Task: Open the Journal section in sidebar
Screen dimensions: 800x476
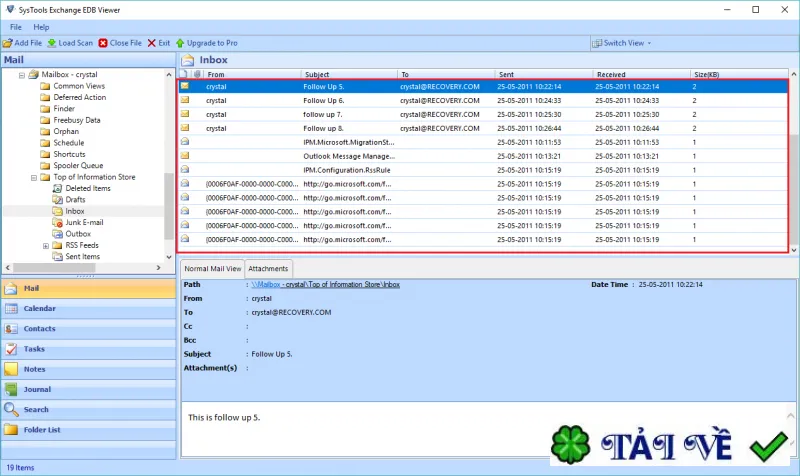Action: [89, 389]
